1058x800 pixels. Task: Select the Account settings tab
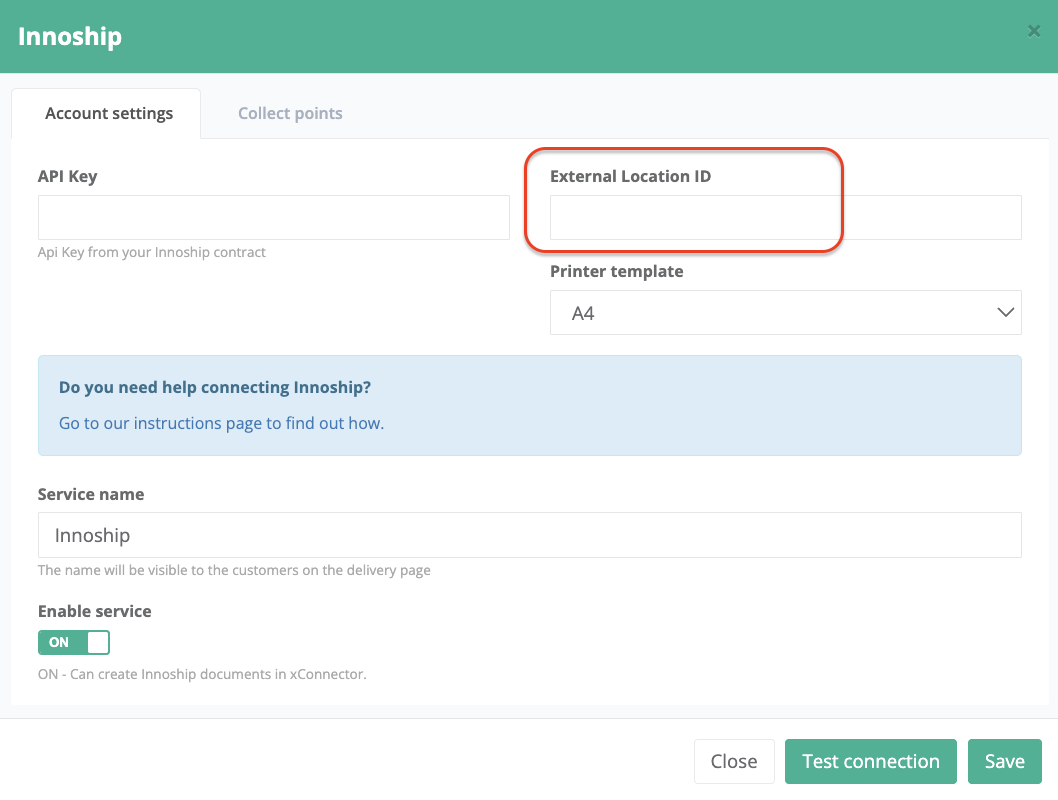[107, 113]
